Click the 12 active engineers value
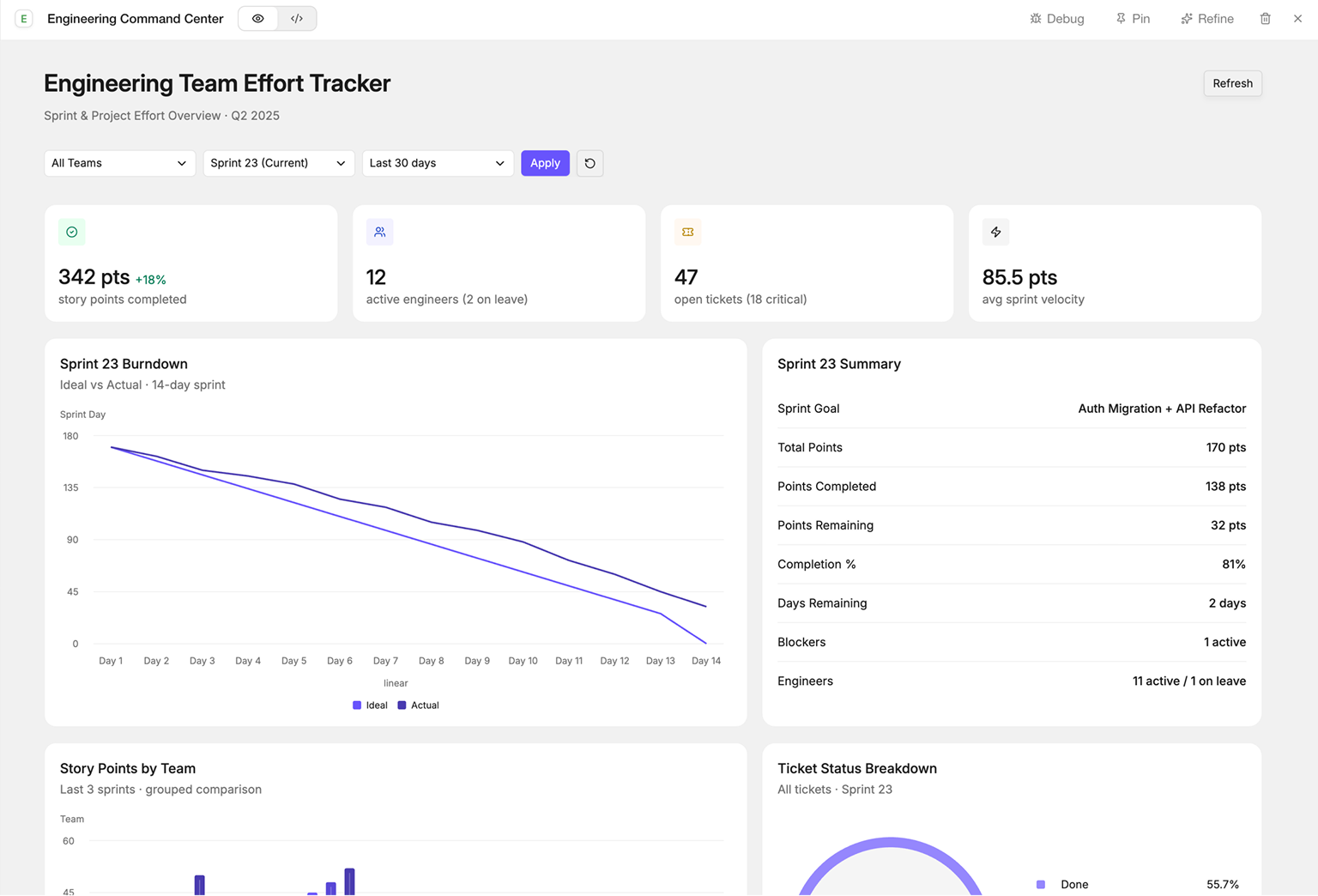The width and height of the screenshot is (1318, 896). coord(376,277)
